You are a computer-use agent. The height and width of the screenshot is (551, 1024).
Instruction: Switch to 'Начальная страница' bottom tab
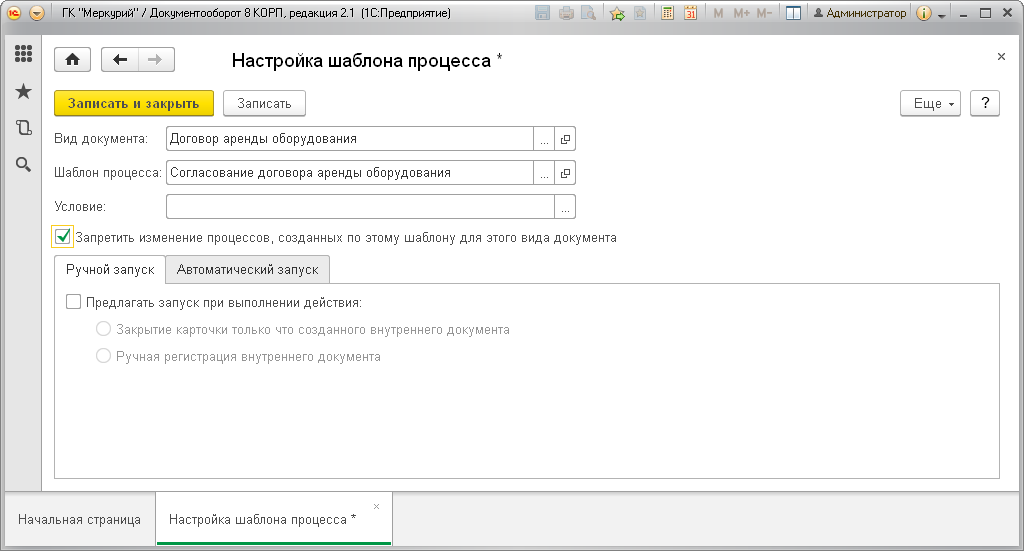click(80, 520)
